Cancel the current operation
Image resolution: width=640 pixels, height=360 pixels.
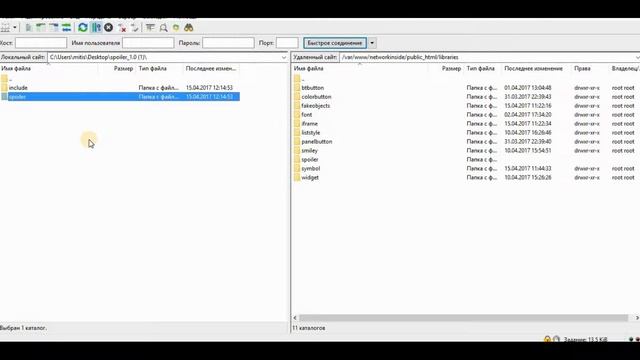[x=109, y=28]
